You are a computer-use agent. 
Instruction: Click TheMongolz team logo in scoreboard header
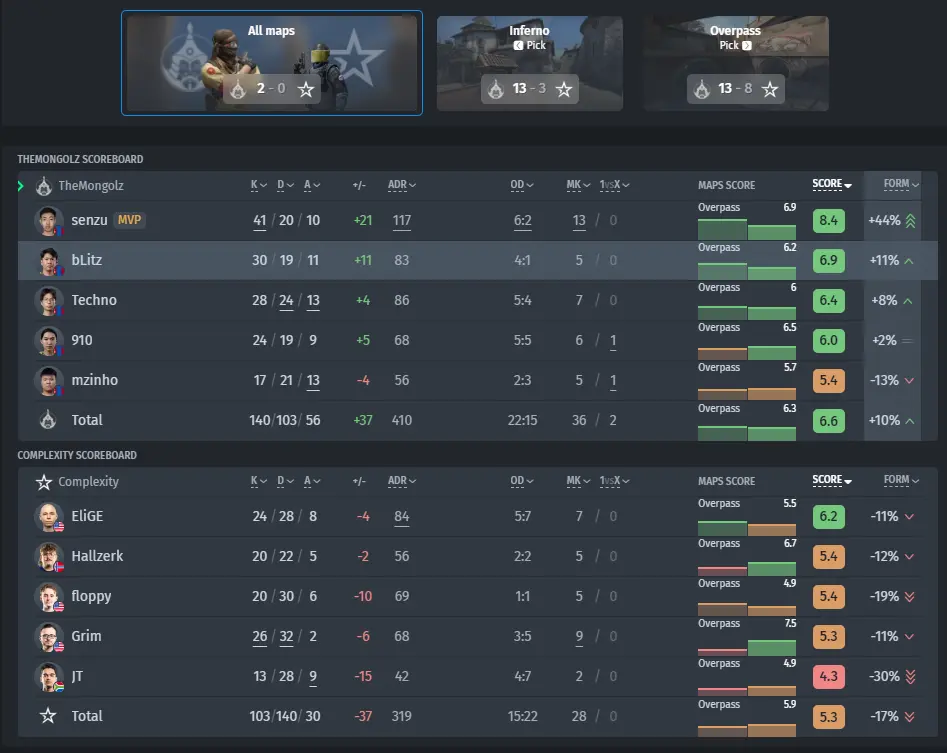pos(43,186)
